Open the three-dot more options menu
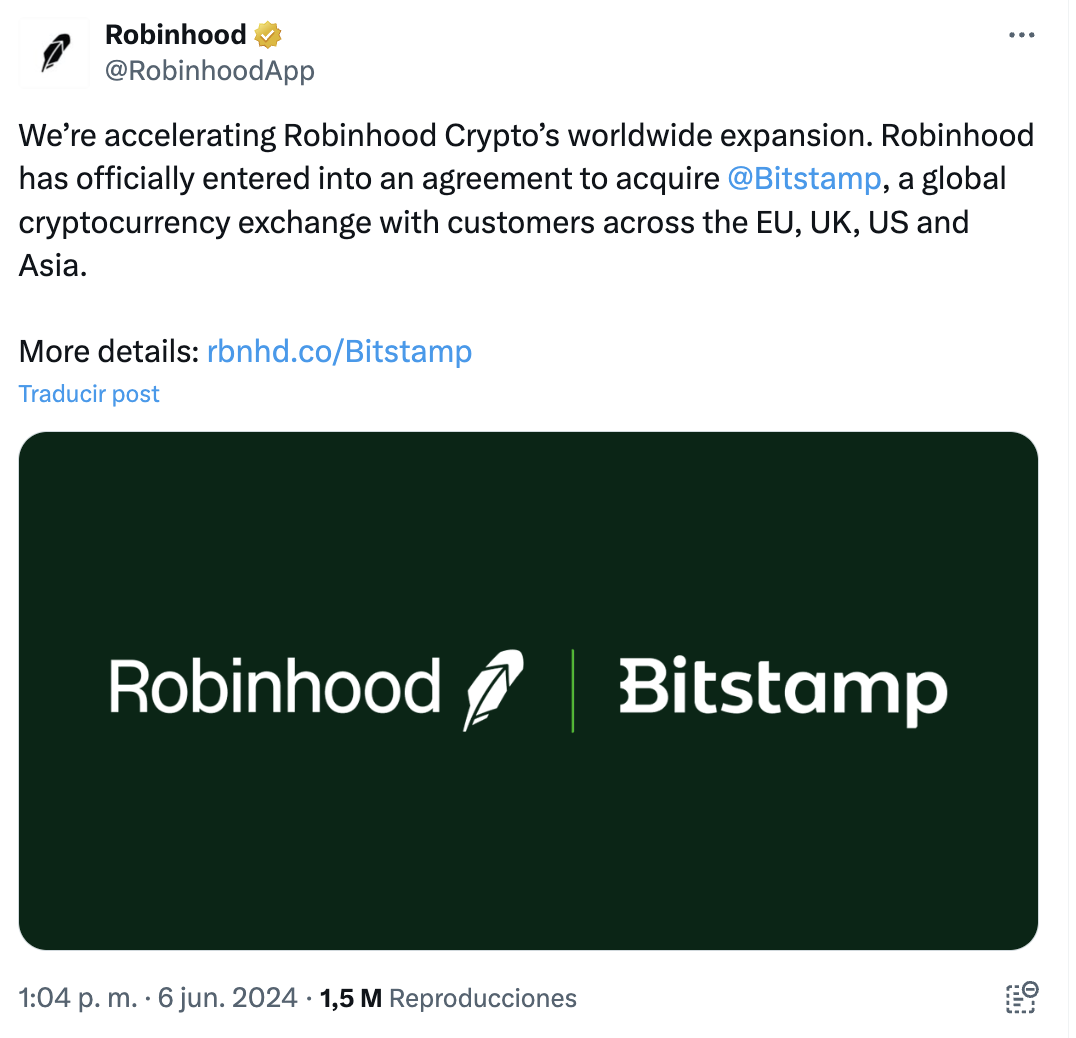 tap(1021, 35)
